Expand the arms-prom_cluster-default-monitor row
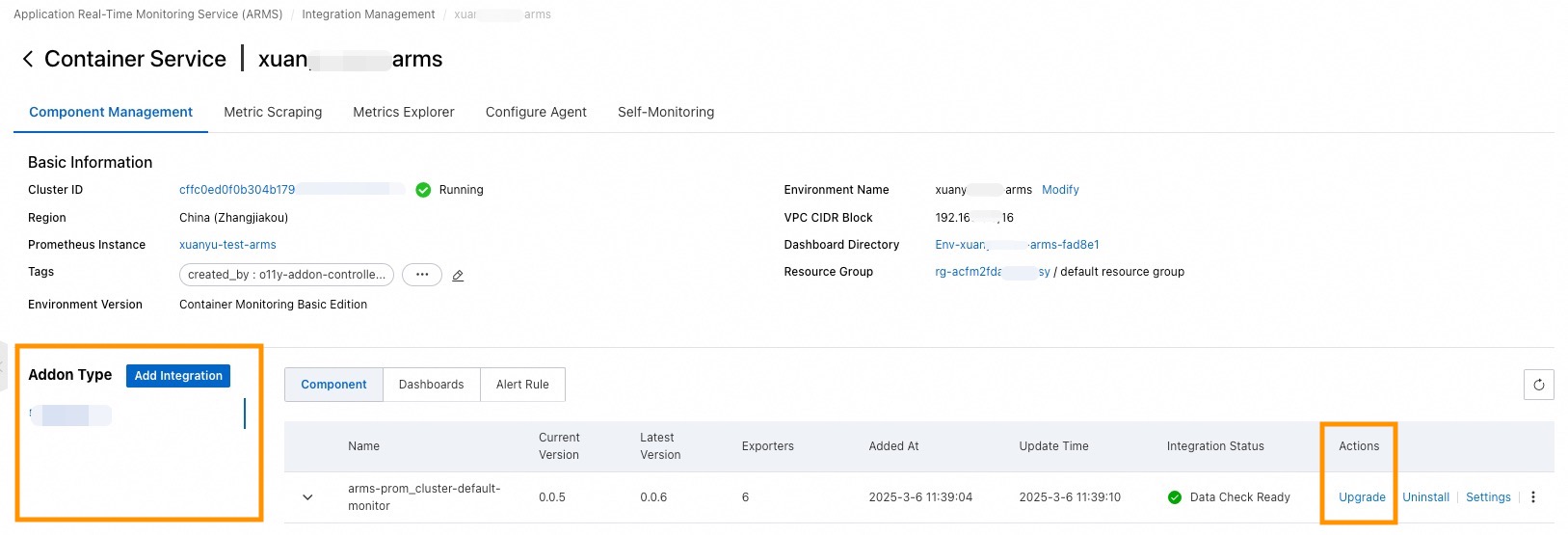The image size is (1568, 535). [307, 497]
